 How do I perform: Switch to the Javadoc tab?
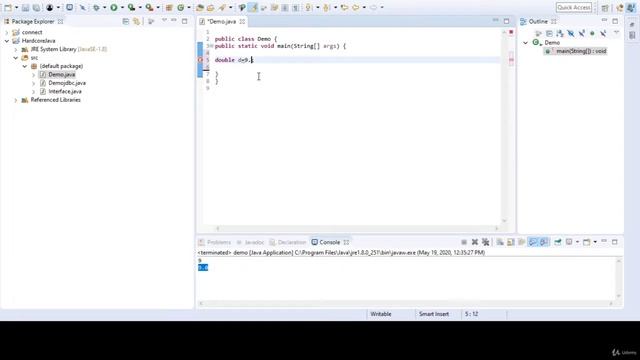tap(250, 242)
